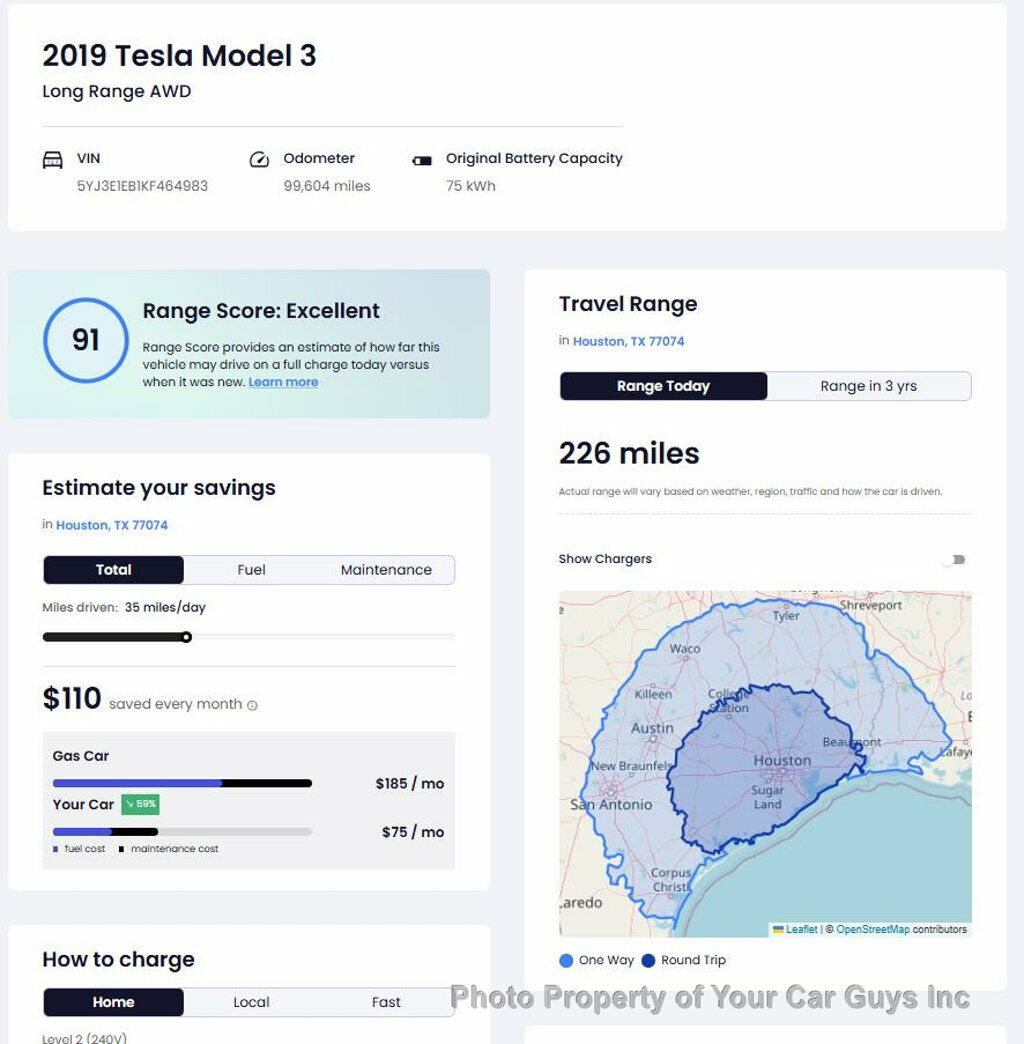Select the Local charging tab

251,1002
